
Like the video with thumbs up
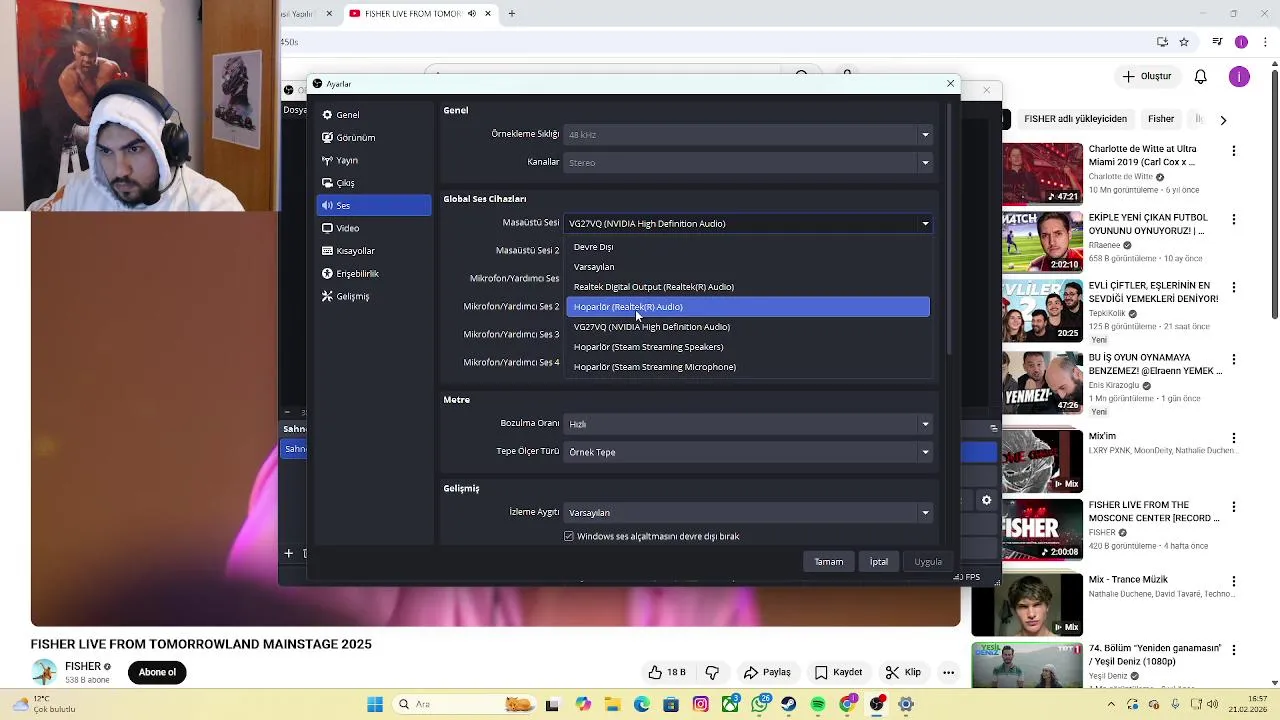pos(665,673)
